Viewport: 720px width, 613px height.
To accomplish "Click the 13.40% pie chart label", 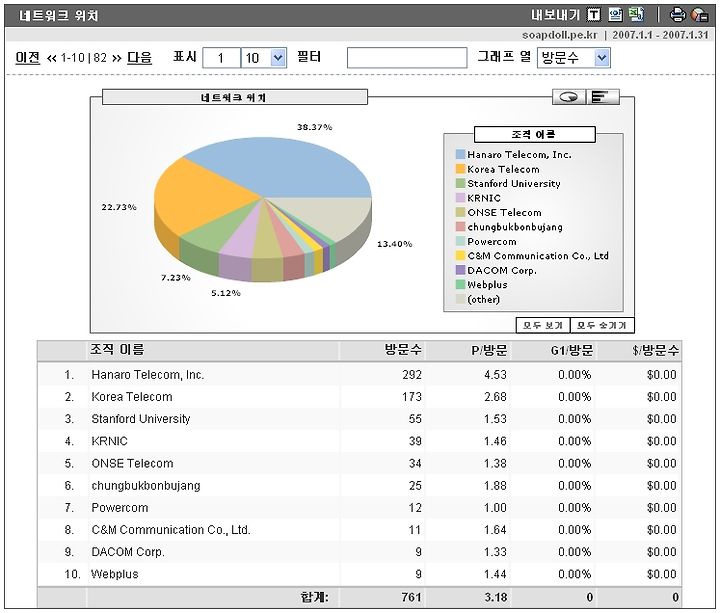I will pos(394,244).
